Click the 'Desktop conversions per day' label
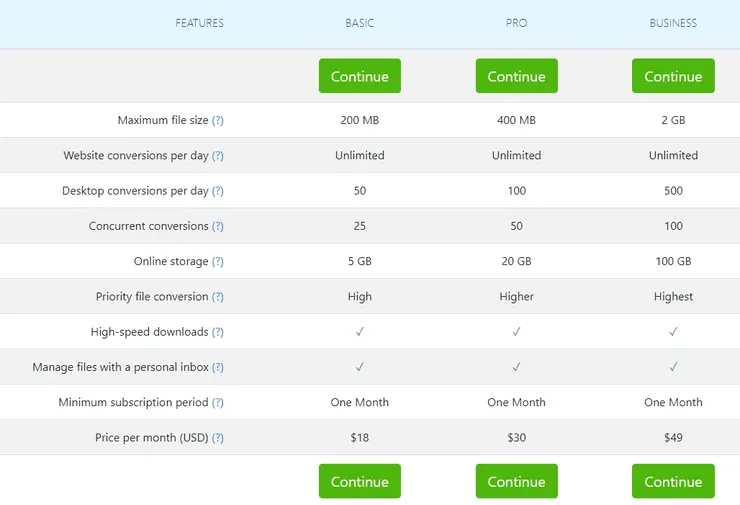 (x=135, y=191)
